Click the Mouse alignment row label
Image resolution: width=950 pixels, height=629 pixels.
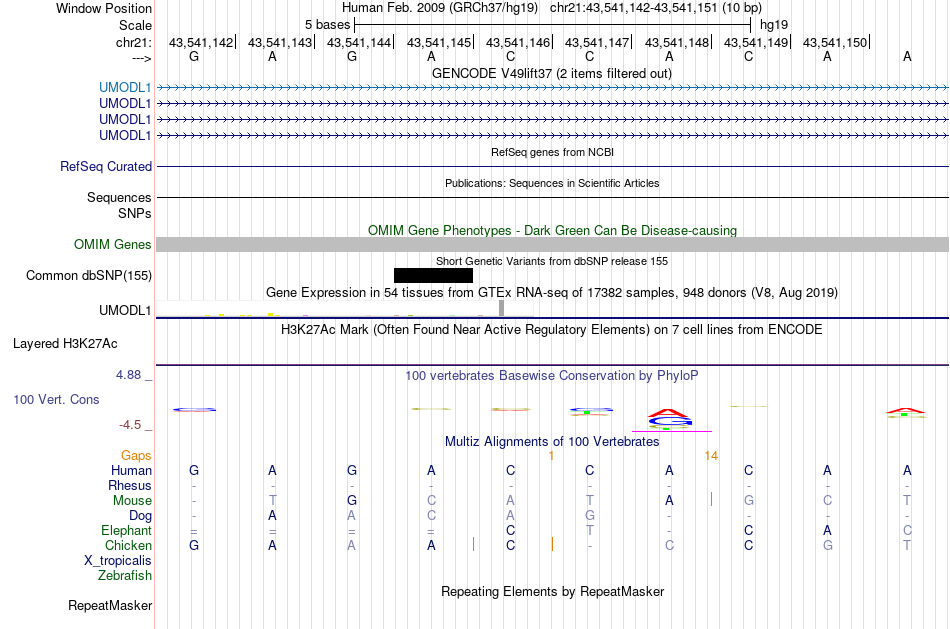(132, 501)
